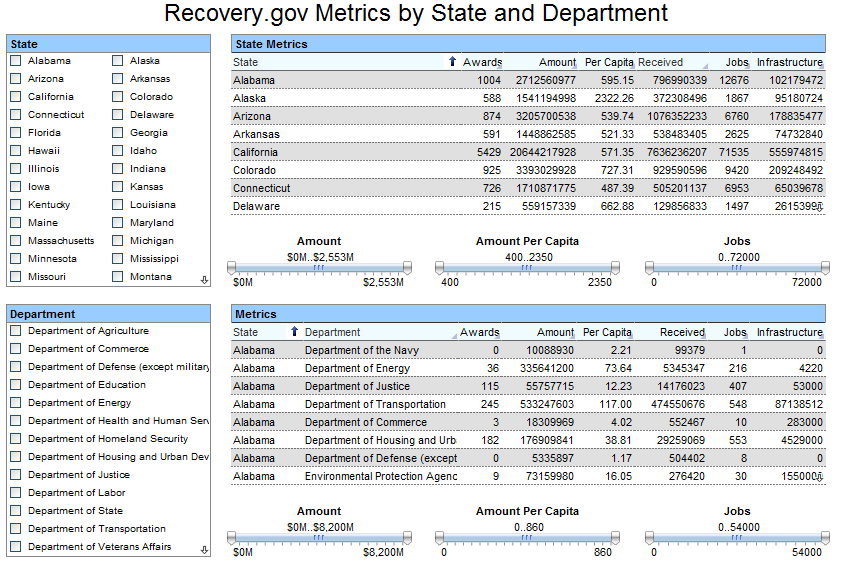The height and width of the screenshot is (578, 848).
Task: Click the Department panel header
Action: pyautogui.click(x=108, y=314)
